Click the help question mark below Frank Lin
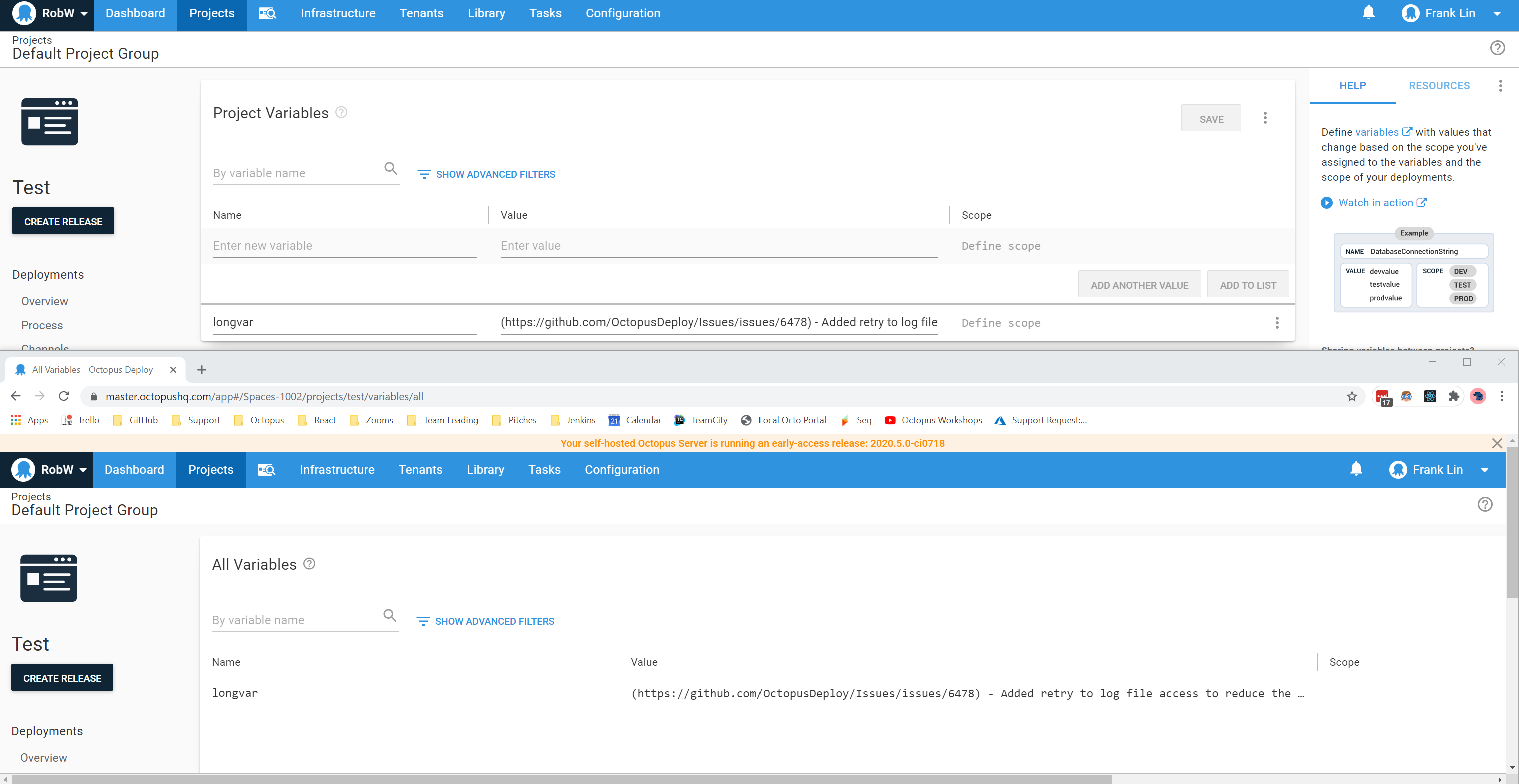Image resolution: width=1519 pixels, height=784 pixels. coord(1498,48)
